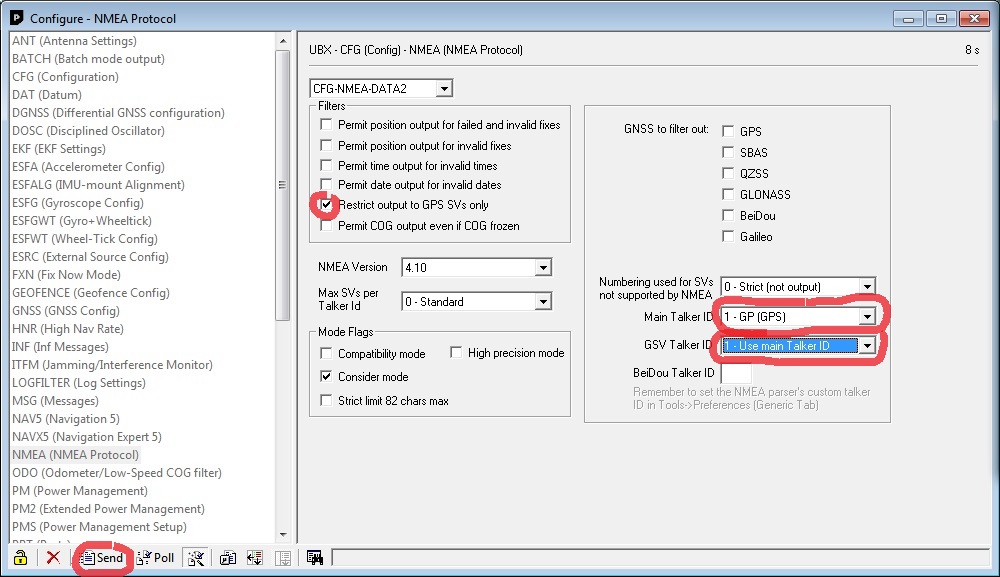Open the CFG-NMEA-DATA2 dropdown
This screenshot has height=577, width=1000.
pos(444,89)
